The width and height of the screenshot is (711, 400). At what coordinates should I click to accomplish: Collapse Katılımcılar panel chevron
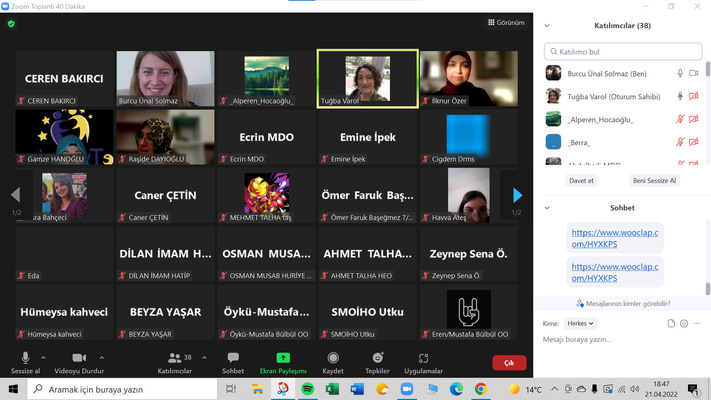click(x=547, y=26)
